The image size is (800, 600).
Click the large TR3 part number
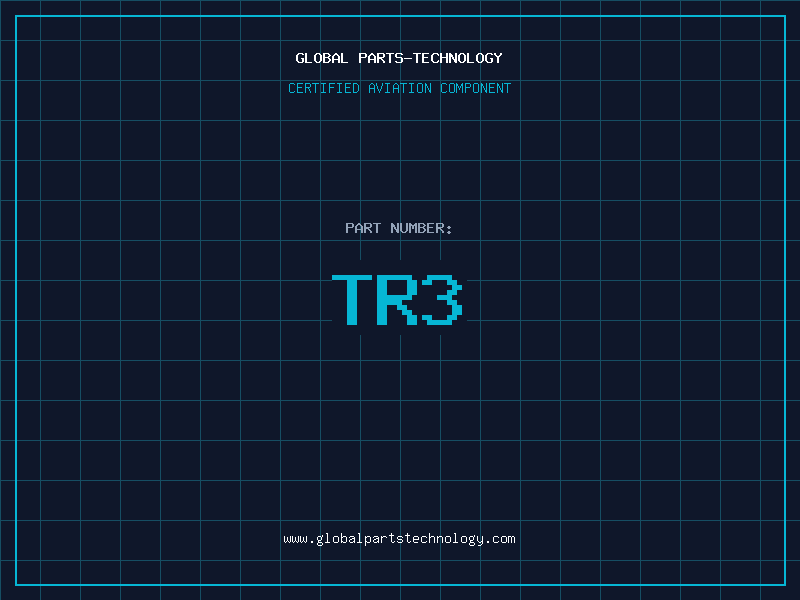397,300
